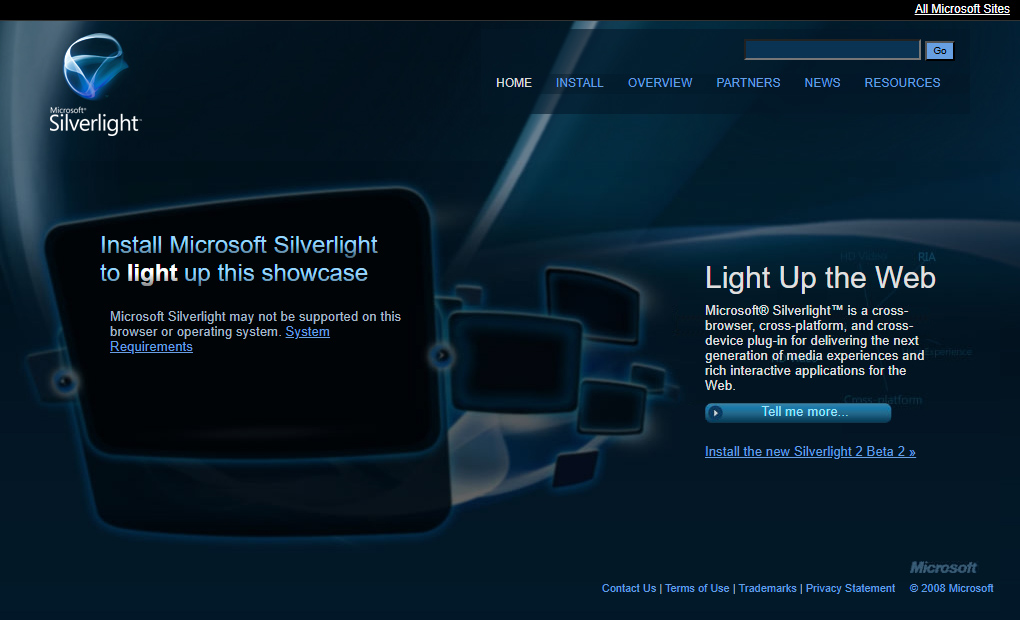This screenshot has height=620, width=1020.
Task: Click the Microsoft logo in the footer
Action: click(943, 568)
